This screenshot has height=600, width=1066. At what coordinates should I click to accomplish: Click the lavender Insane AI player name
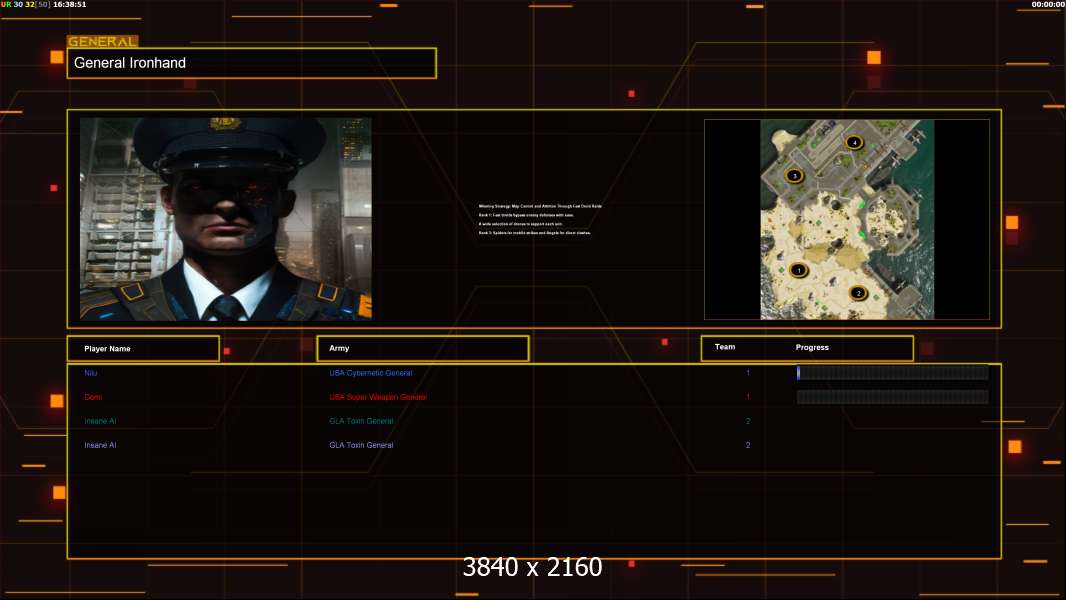[x=100, y=445]
